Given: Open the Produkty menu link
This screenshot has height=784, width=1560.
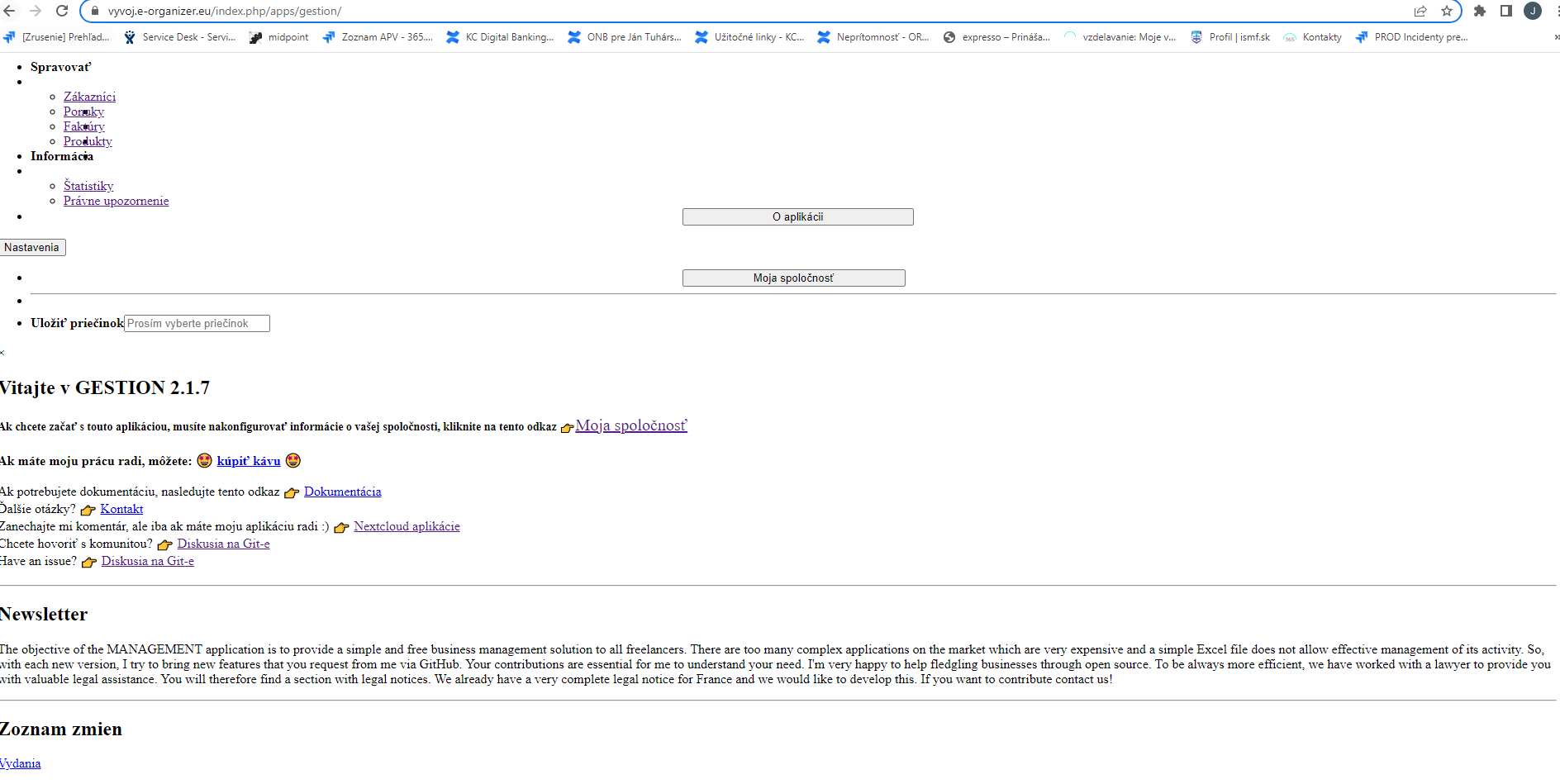Looking at the screenshot, I should [x=88, y=141].
